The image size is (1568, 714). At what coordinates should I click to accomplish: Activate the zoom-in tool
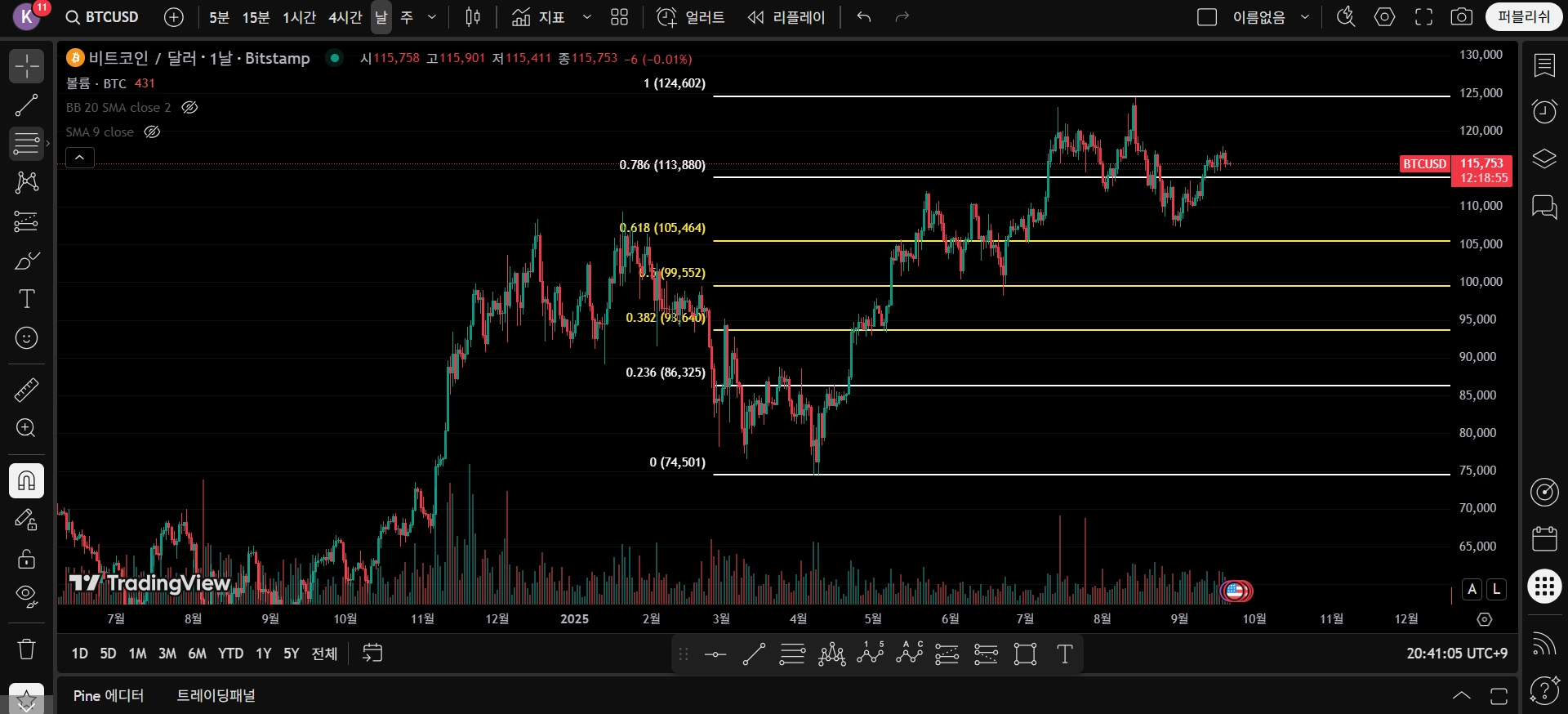pos(26,428)
